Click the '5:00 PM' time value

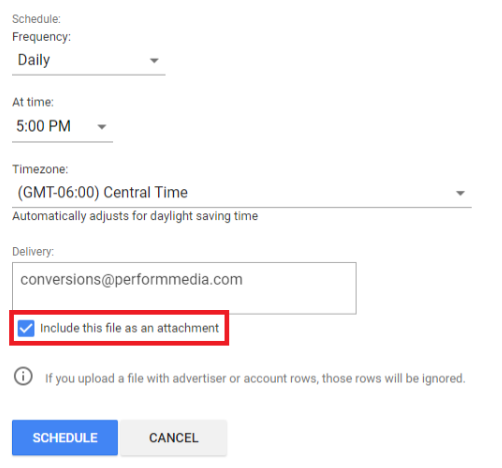click(43, 126)
